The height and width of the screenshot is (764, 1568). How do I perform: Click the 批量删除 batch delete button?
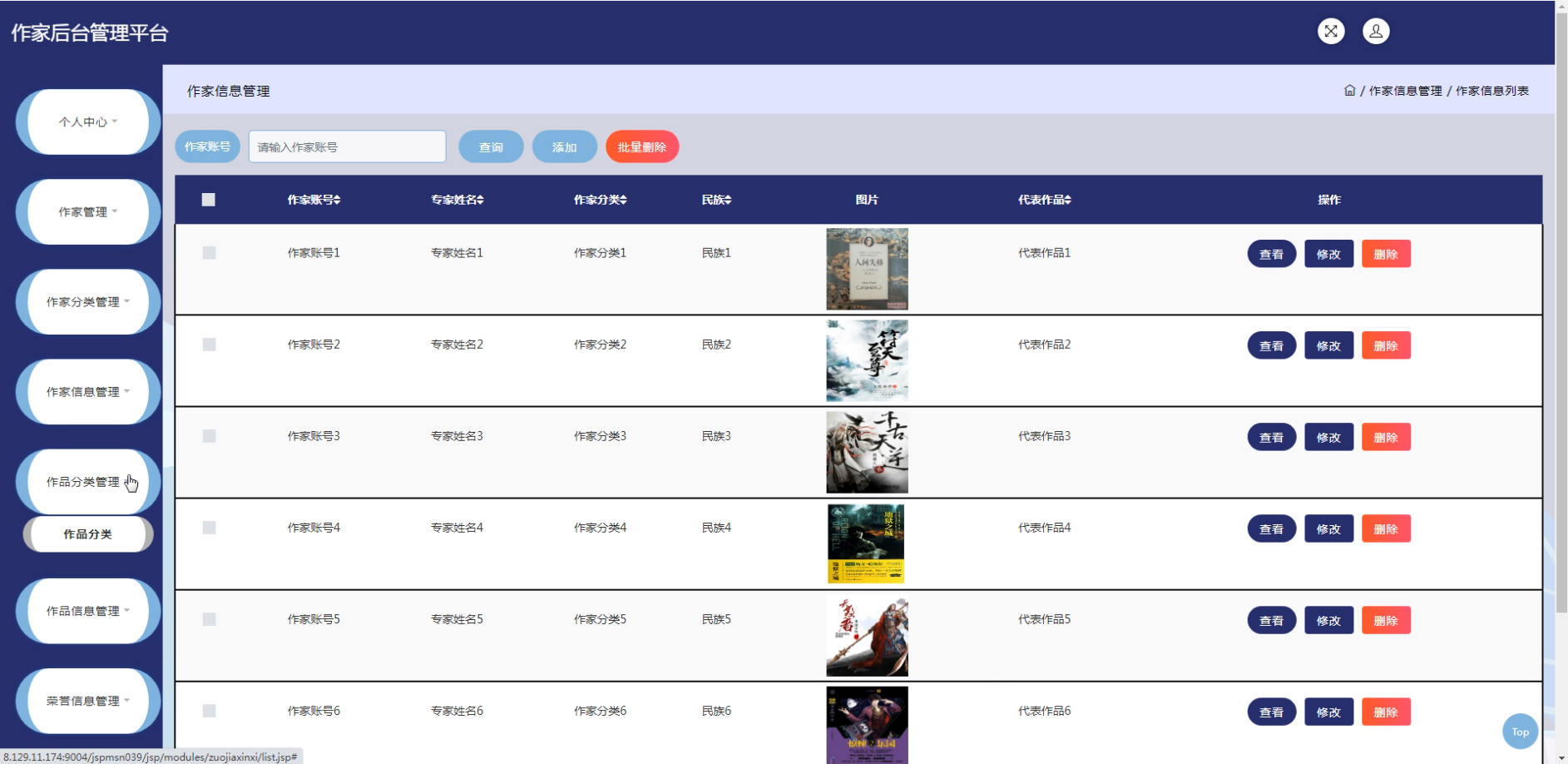coord(642,146)
